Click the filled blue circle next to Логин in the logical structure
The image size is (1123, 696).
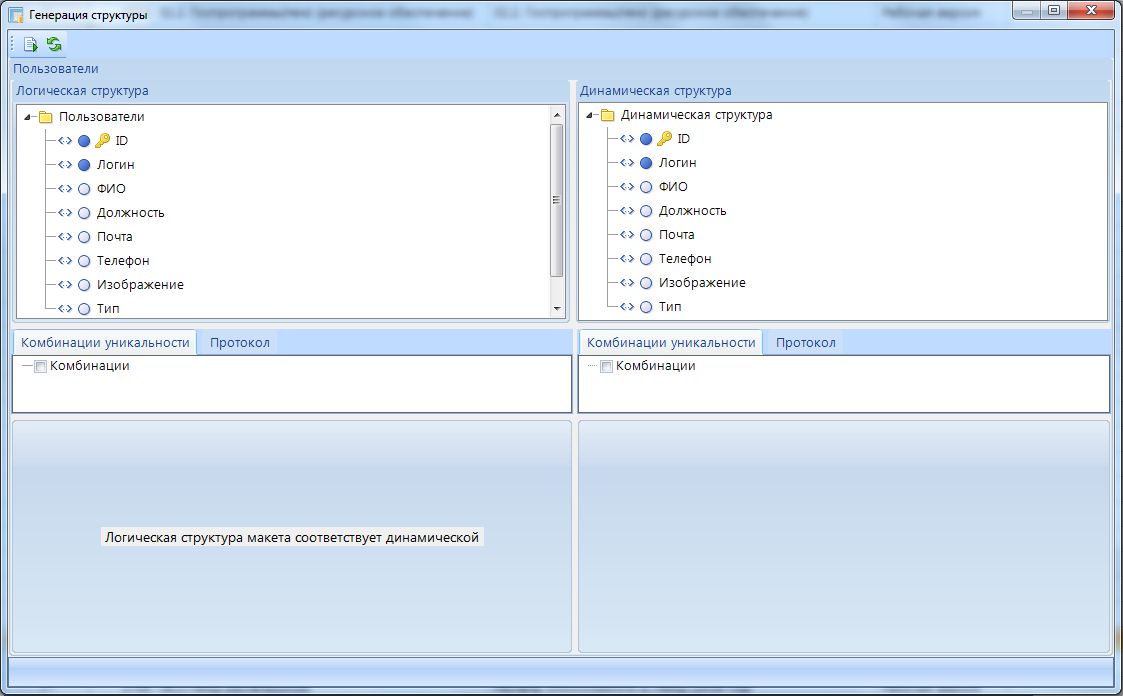tap(84, 165)
